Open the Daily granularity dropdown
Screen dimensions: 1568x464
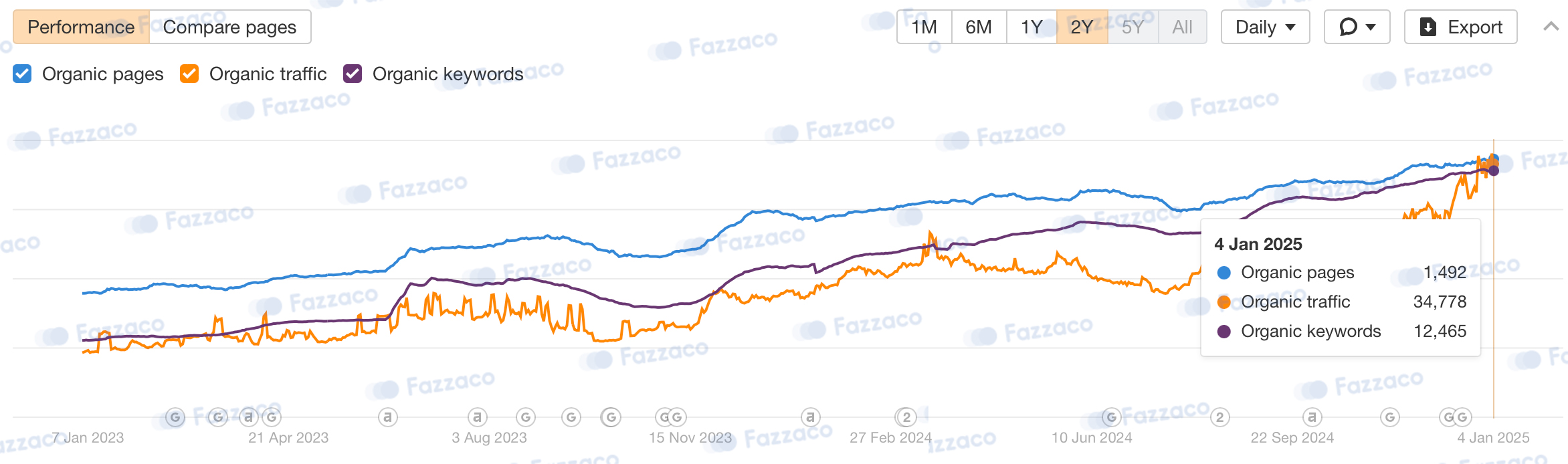[1265, 27]
